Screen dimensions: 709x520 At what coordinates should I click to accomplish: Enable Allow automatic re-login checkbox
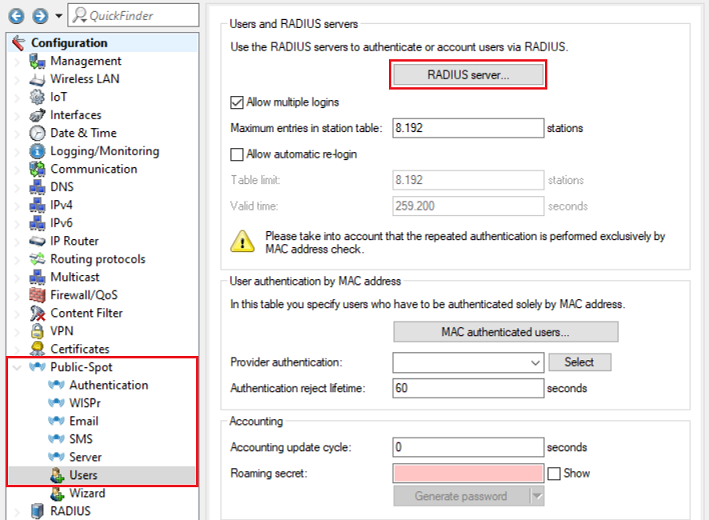(237, 154)
